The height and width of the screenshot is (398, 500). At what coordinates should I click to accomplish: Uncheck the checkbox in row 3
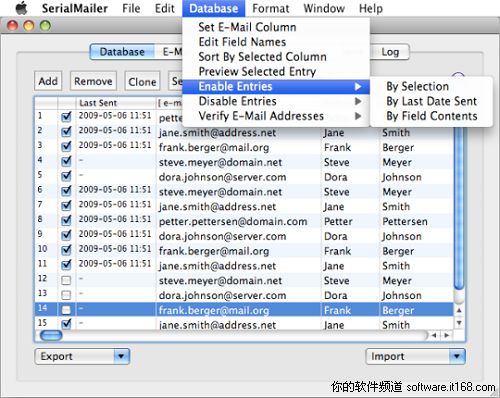coord(66,146)
